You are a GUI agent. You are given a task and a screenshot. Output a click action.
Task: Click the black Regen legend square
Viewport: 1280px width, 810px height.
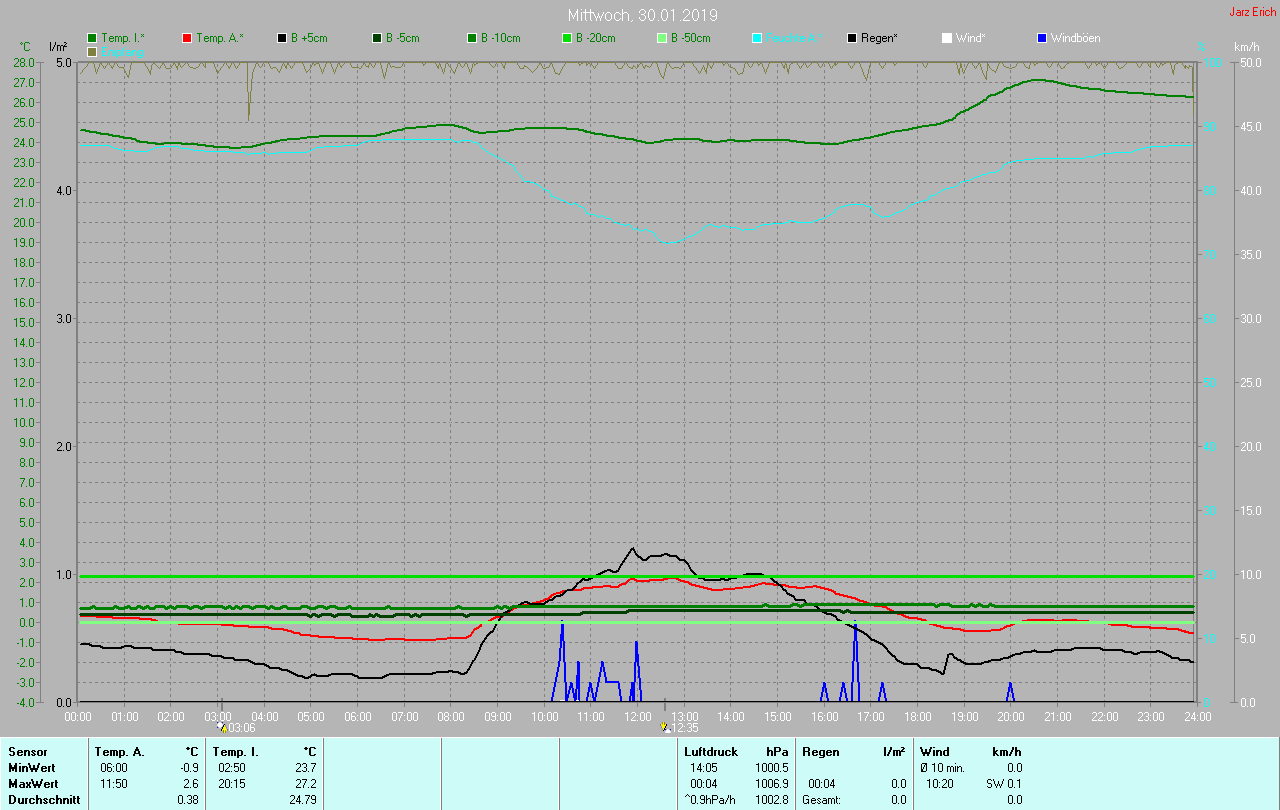pos(852,38)
